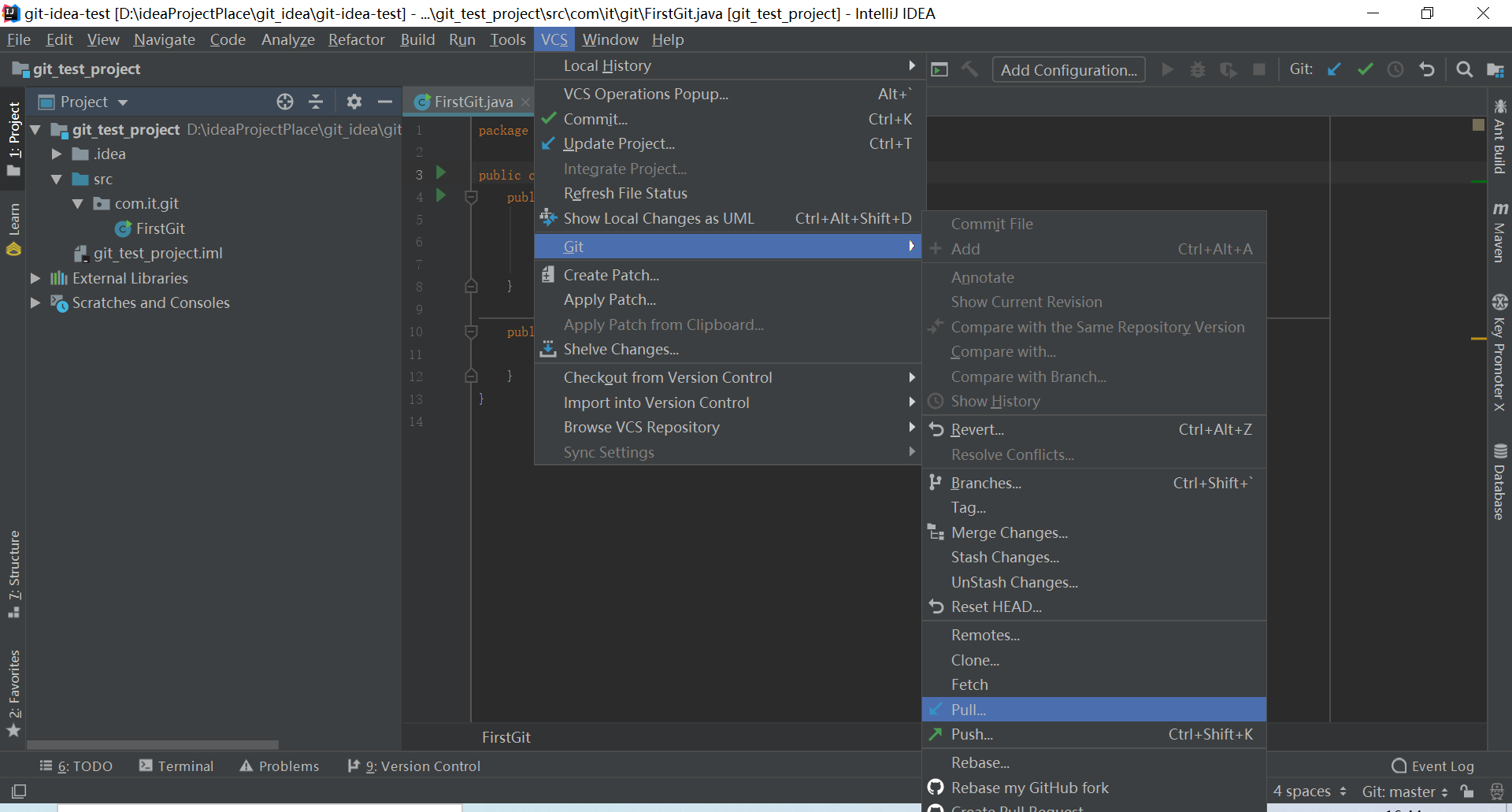Expand the .idea folder node
Image resolution: width=1512 pixels, height=812 pixels.
(56, 154)
